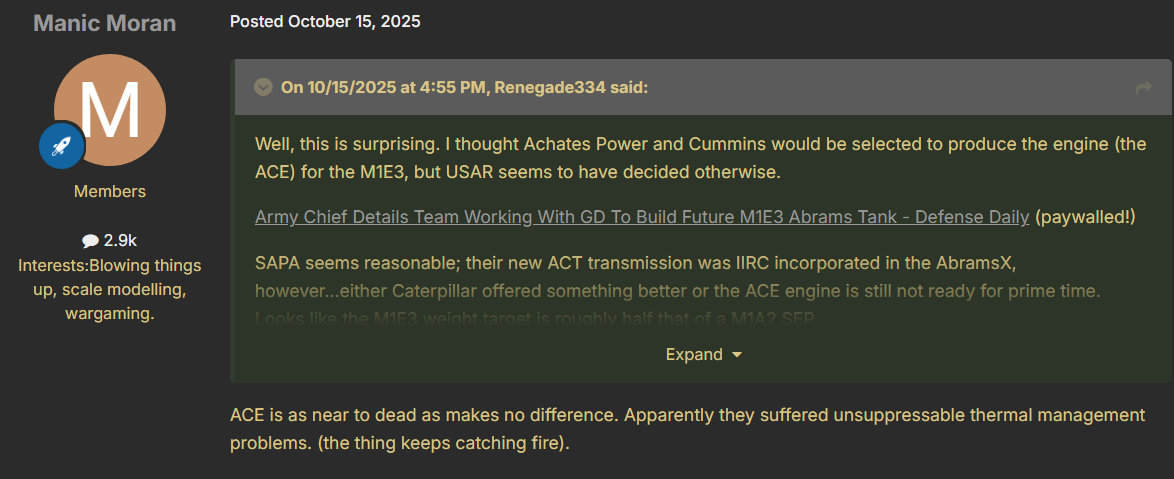1174x479 pixels.
Task: Expand the truncated quote text
Action: (x=694, y=354)
